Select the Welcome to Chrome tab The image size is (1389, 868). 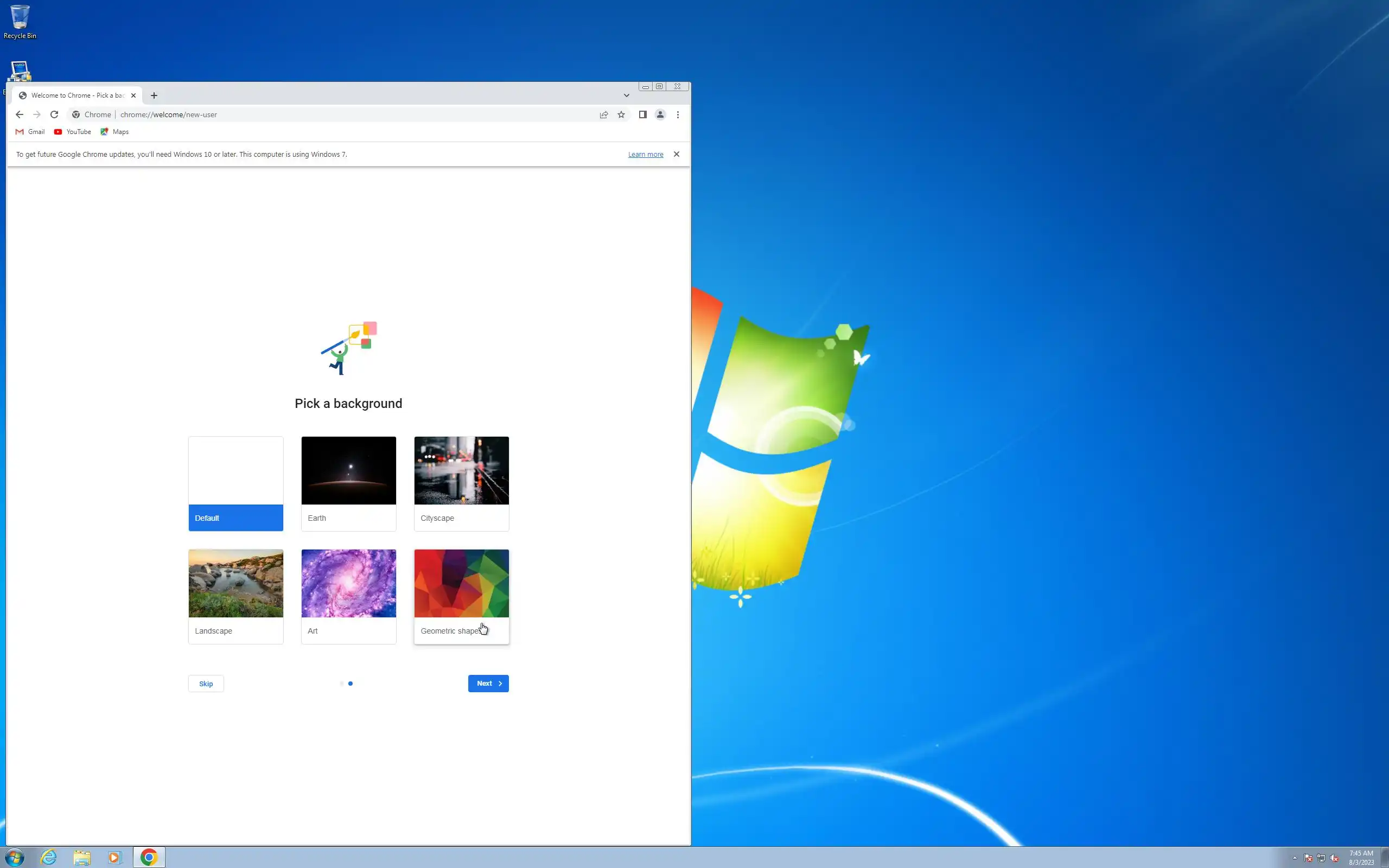(x=77, y=96)
